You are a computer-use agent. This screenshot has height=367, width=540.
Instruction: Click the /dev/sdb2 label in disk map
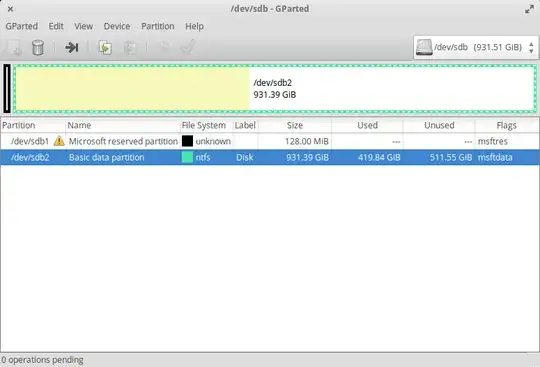click(272, 83)
